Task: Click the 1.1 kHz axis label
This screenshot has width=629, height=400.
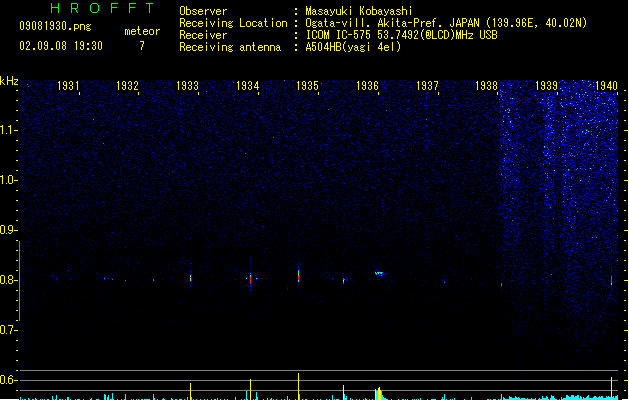Action: [8, 130]
